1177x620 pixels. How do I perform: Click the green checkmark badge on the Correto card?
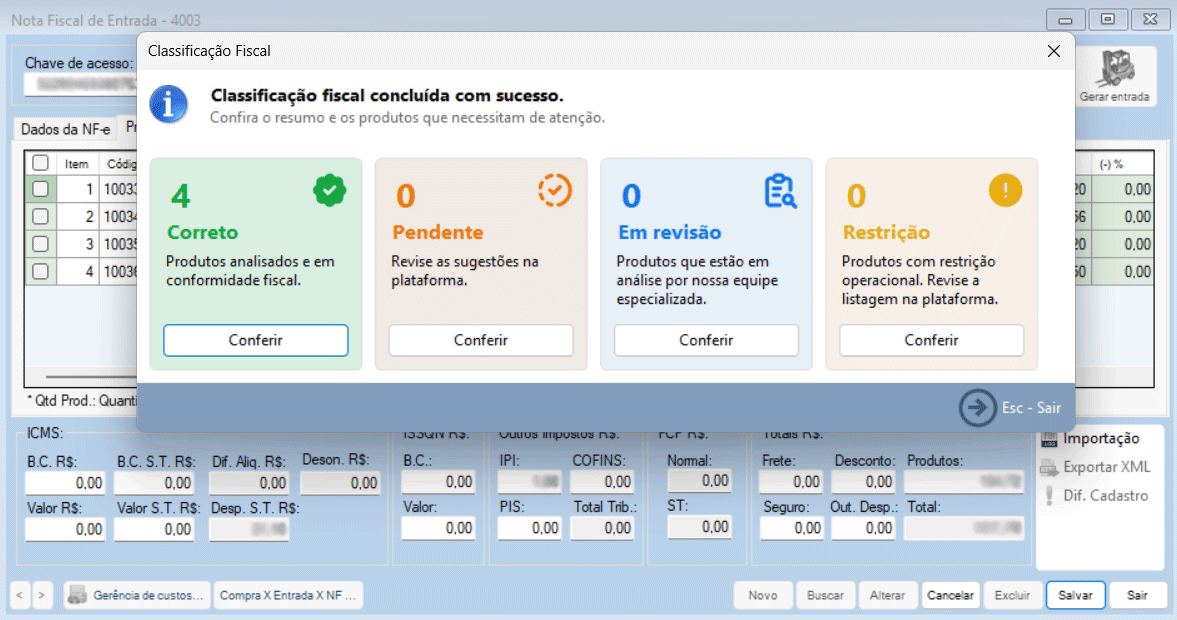tap(330, 191)
